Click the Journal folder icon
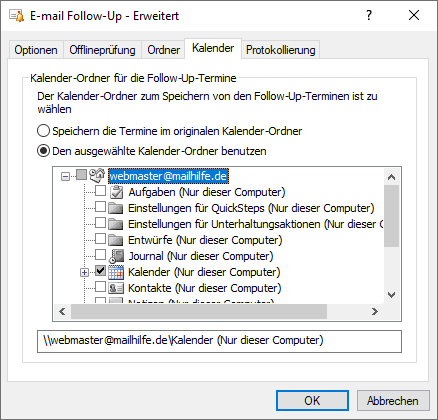Viewport: 438px width, 420px height. coord(116,256)
